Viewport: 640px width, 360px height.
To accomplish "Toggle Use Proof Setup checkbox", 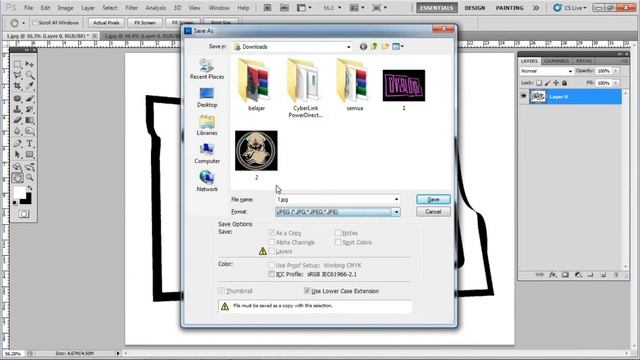I will pos(271,265).
